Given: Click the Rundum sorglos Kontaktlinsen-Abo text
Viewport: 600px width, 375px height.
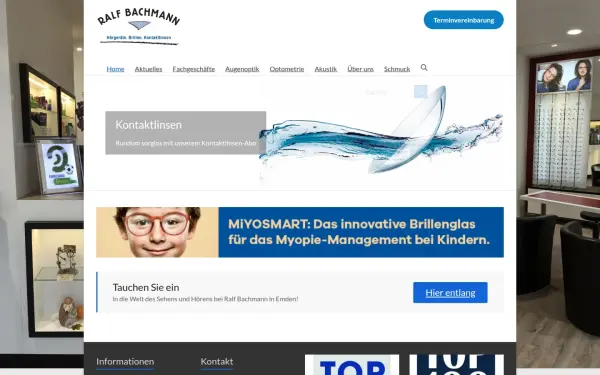Looking at the screenshot, I should (x=186, y=143).
